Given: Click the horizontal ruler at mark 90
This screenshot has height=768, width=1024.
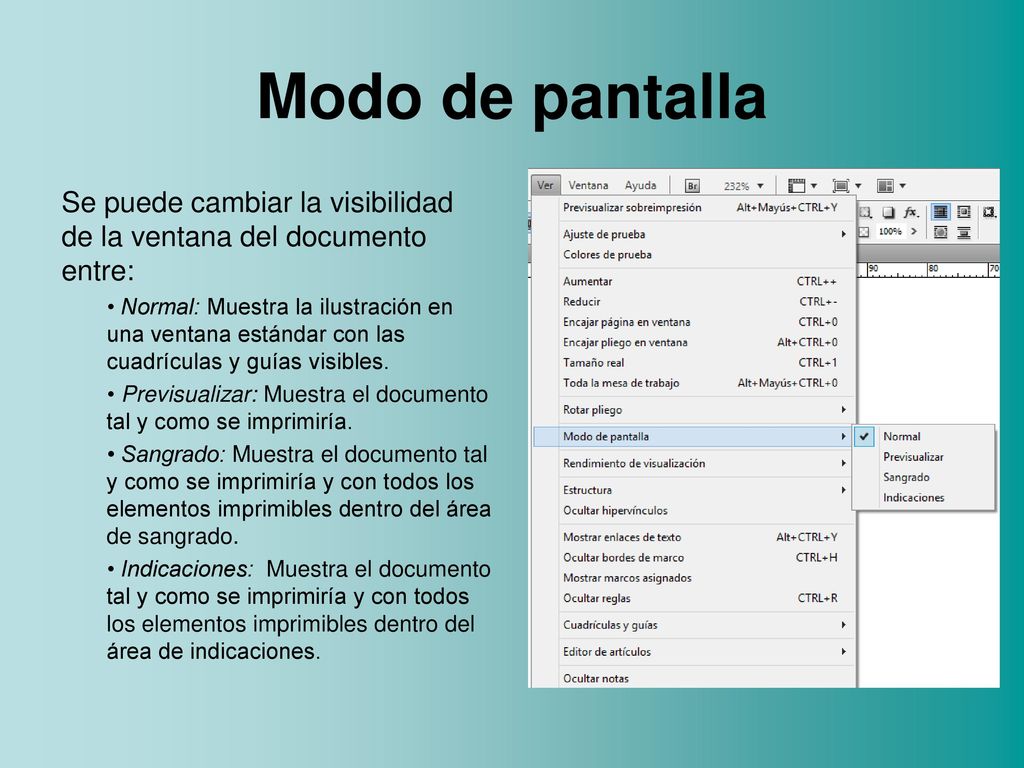Looking at the screenshot, I should [x=874, y=268].
